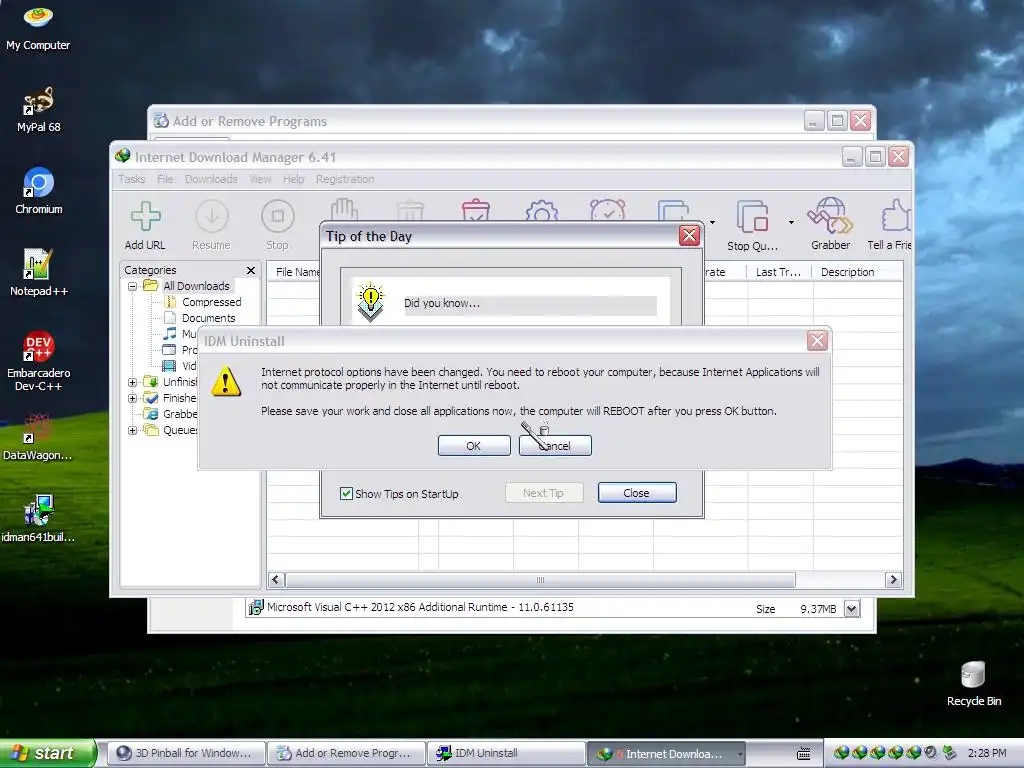Open the Tasks menu
The height and width of the screenshot is (768, 1024).
[131, 179]
